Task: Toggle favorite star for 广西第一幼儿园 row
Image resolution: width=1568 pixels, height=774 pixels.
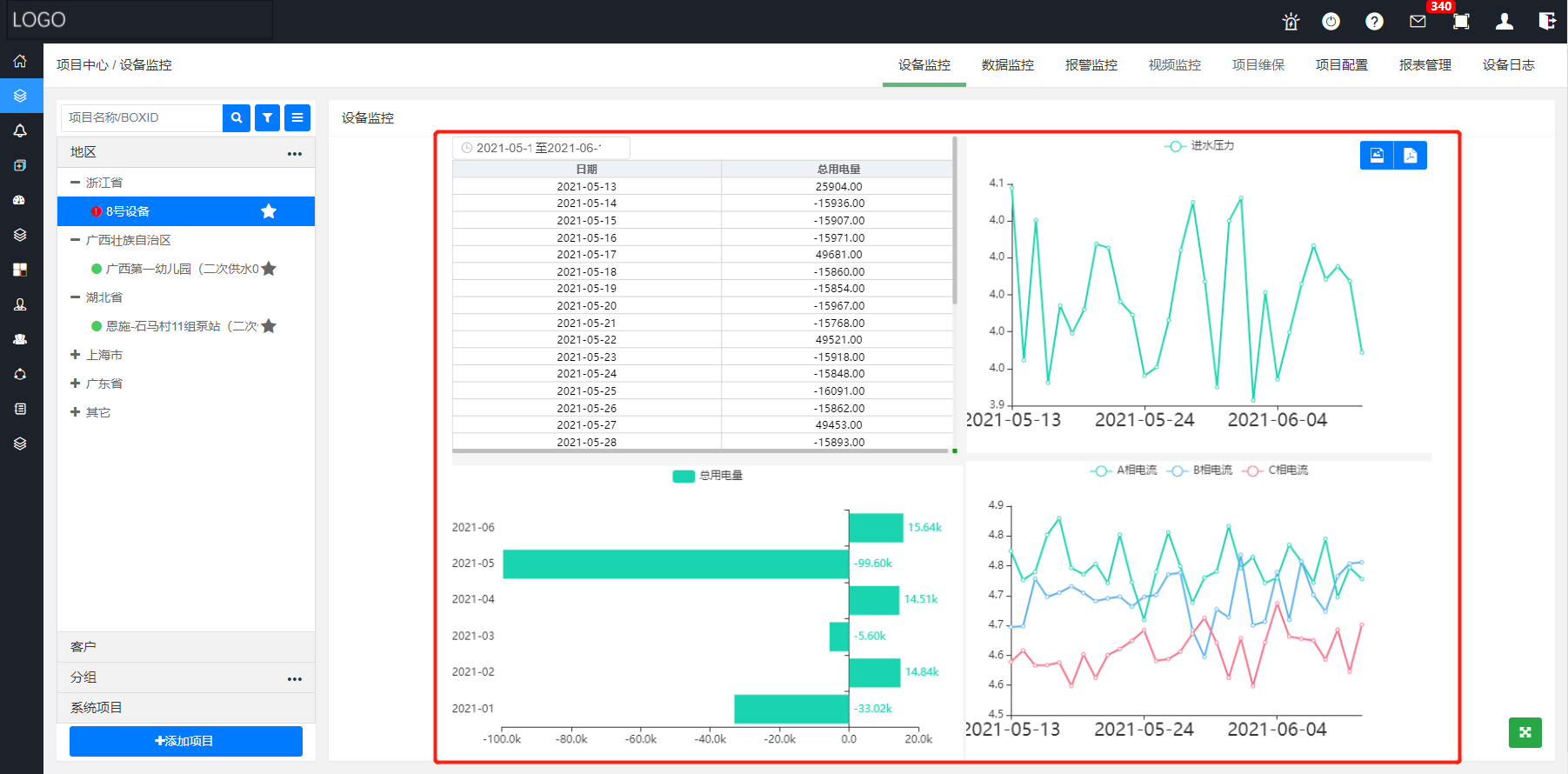Action: pyautogui.click(x=269, y=269)
